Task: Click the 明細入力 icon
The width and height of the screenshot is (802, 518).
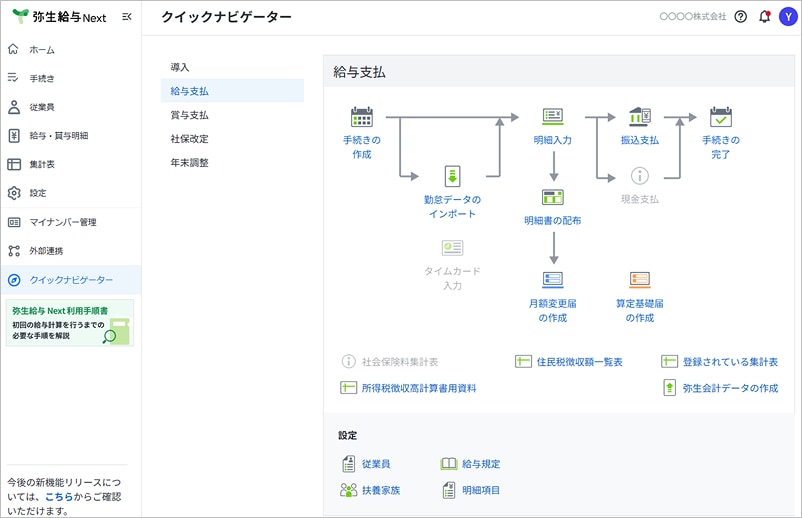Action: click(x=553, y=117)
